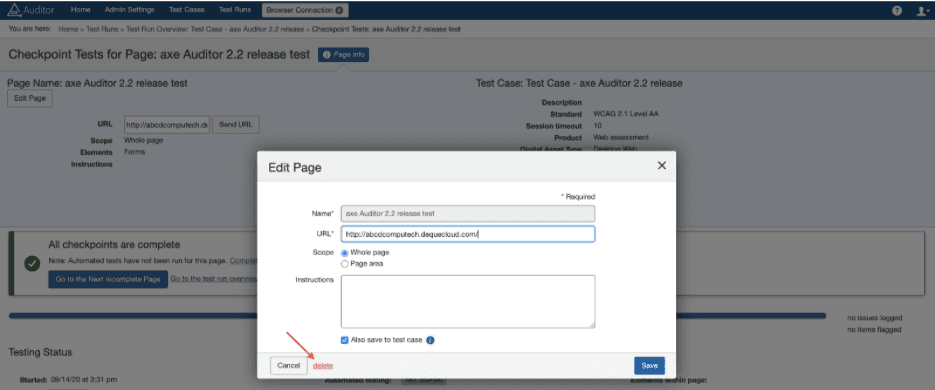
Task: Click the delete link in the dialog
Action: [323, 366]
